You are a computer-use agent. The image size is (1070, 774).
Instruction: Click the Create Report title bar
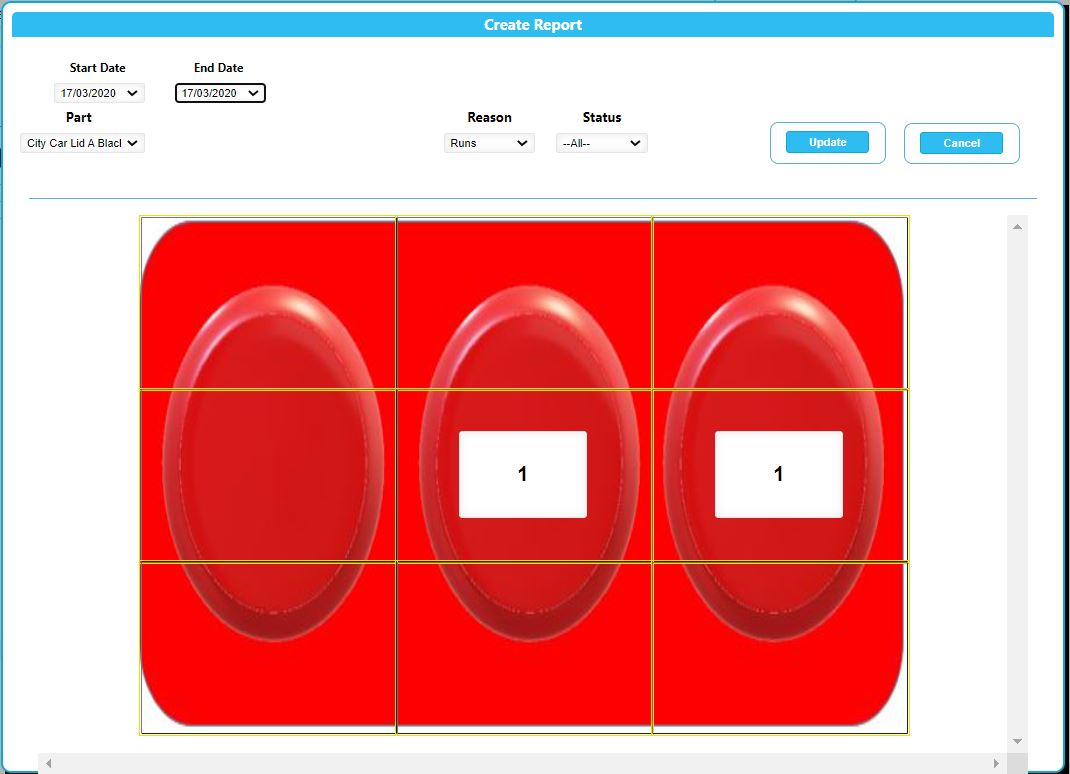click(x=533, y=25)
